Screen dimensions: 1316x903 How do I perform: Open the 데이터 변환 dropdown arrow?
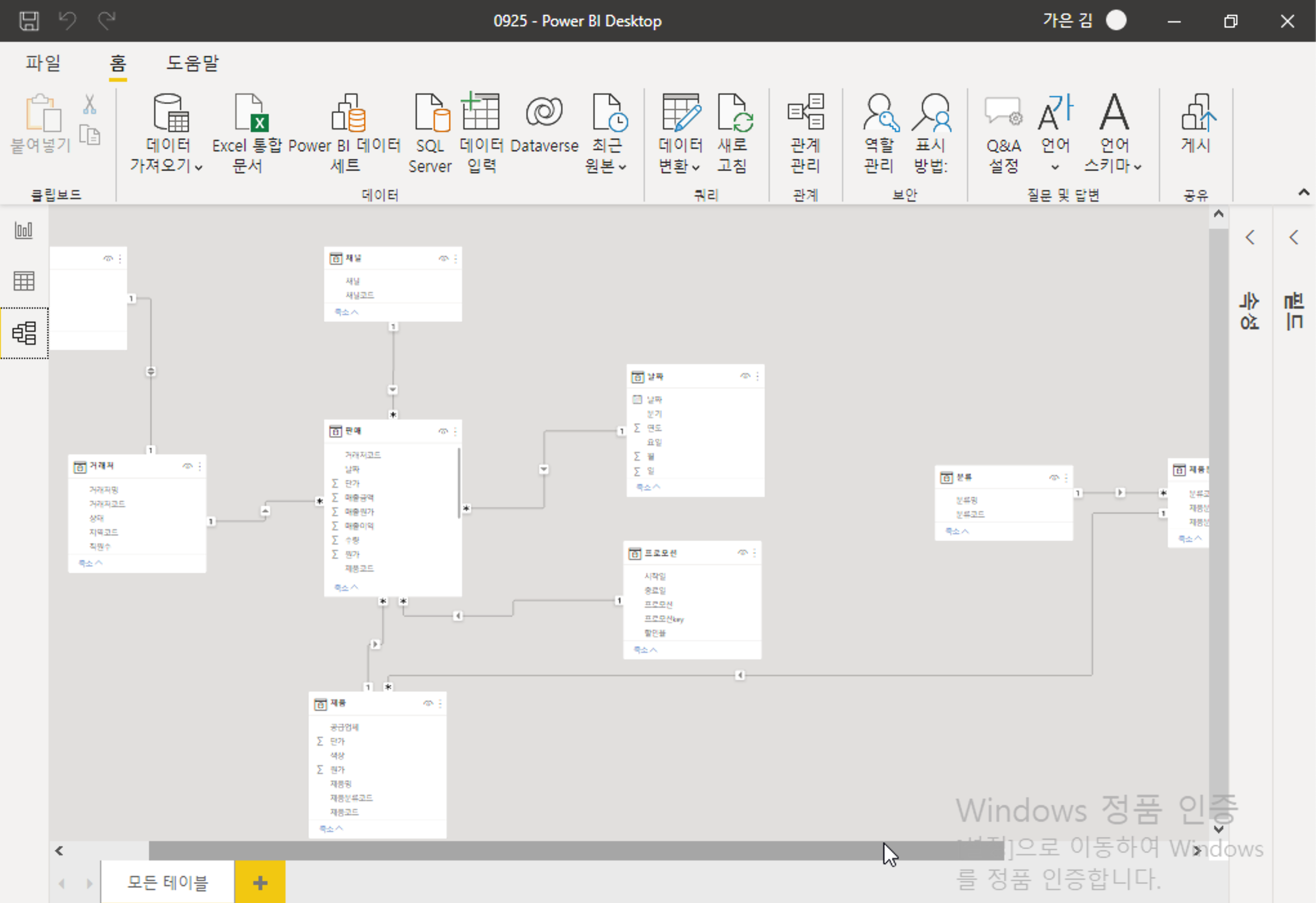pyautogui.click(x=696, y=167)
